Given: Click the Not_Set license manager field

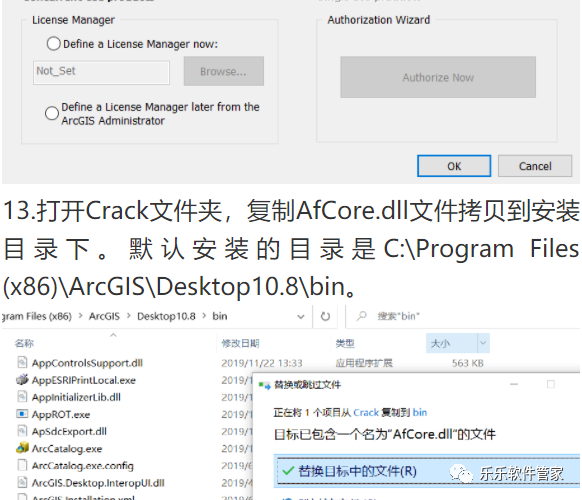Looking at the screenshot, I should (101, 72).
